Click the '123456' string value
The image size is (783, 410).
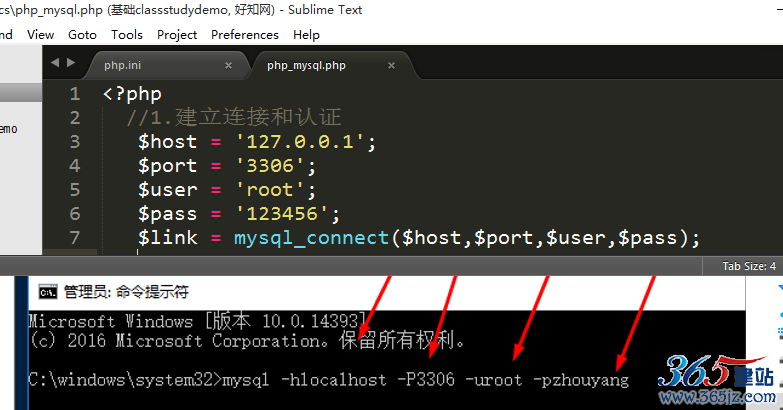282,214
